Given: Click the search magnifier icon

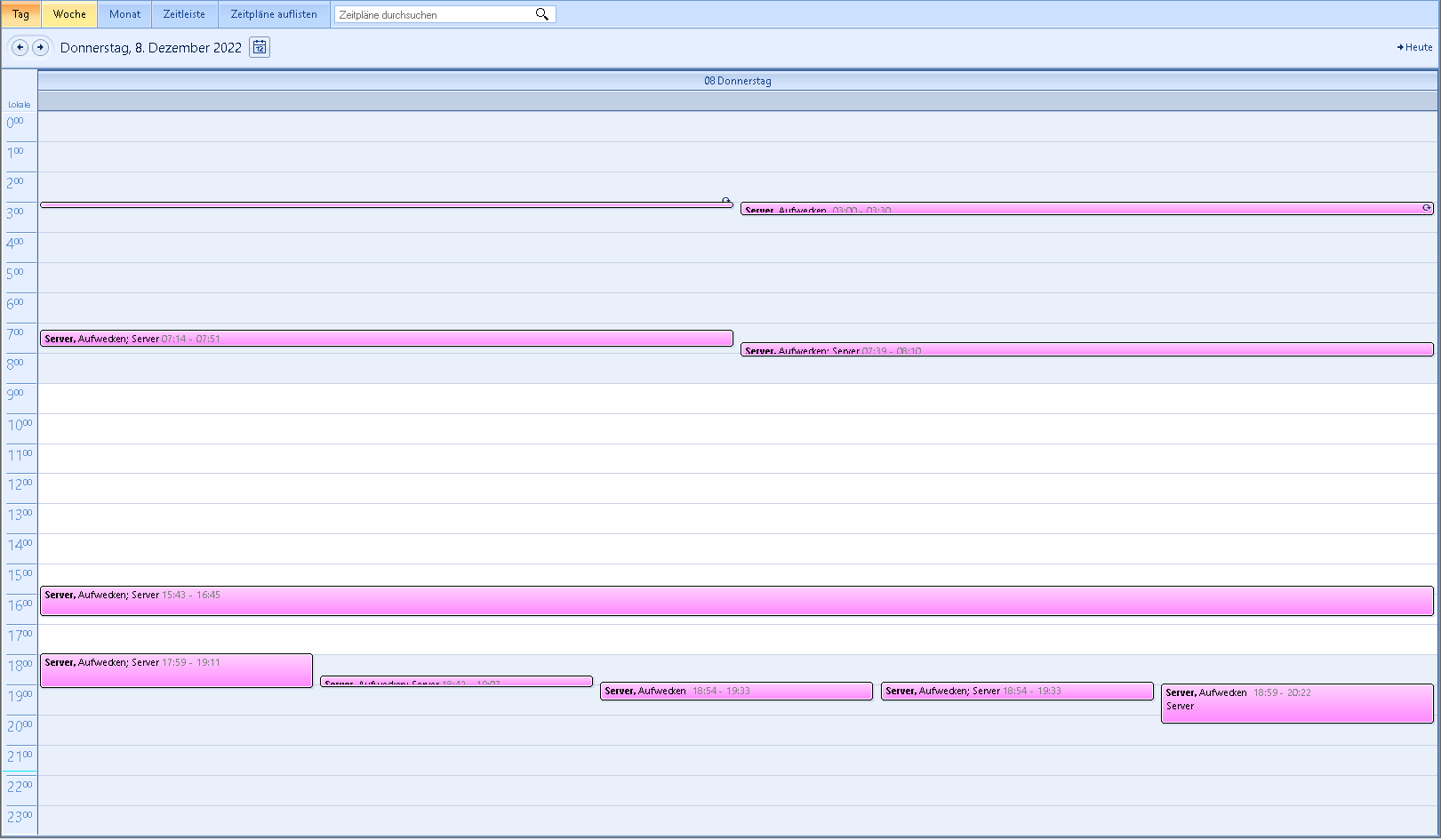Looking at the screenshot, I should (541, 14).
